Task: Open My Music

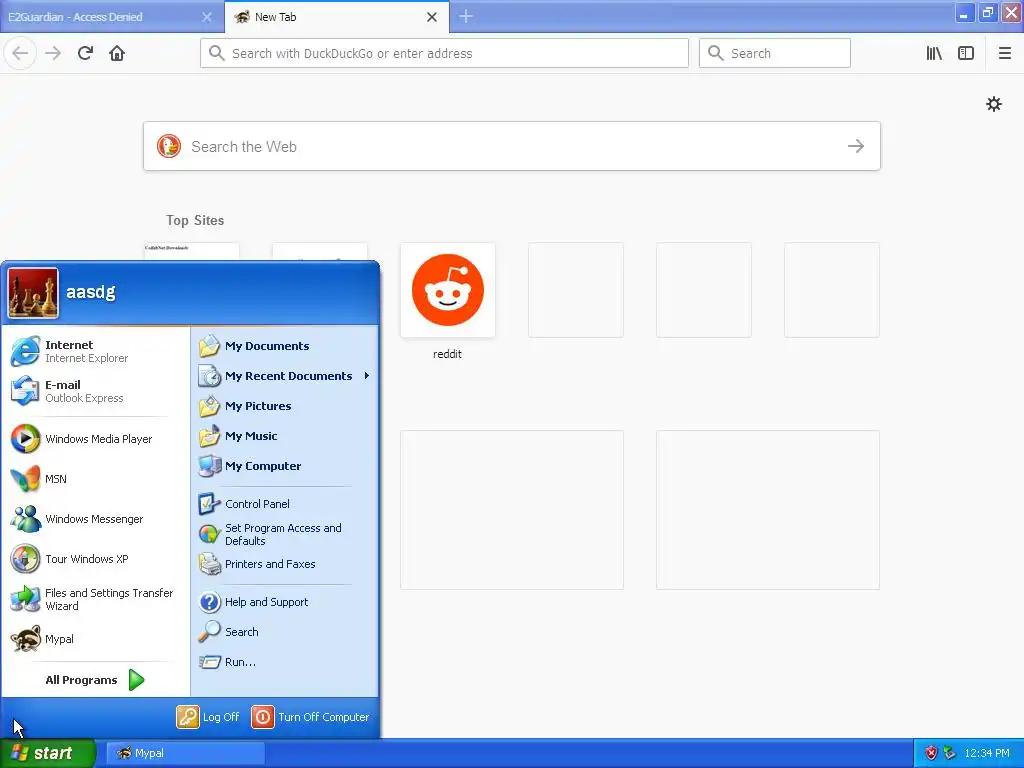Action: tap(285, 436)
